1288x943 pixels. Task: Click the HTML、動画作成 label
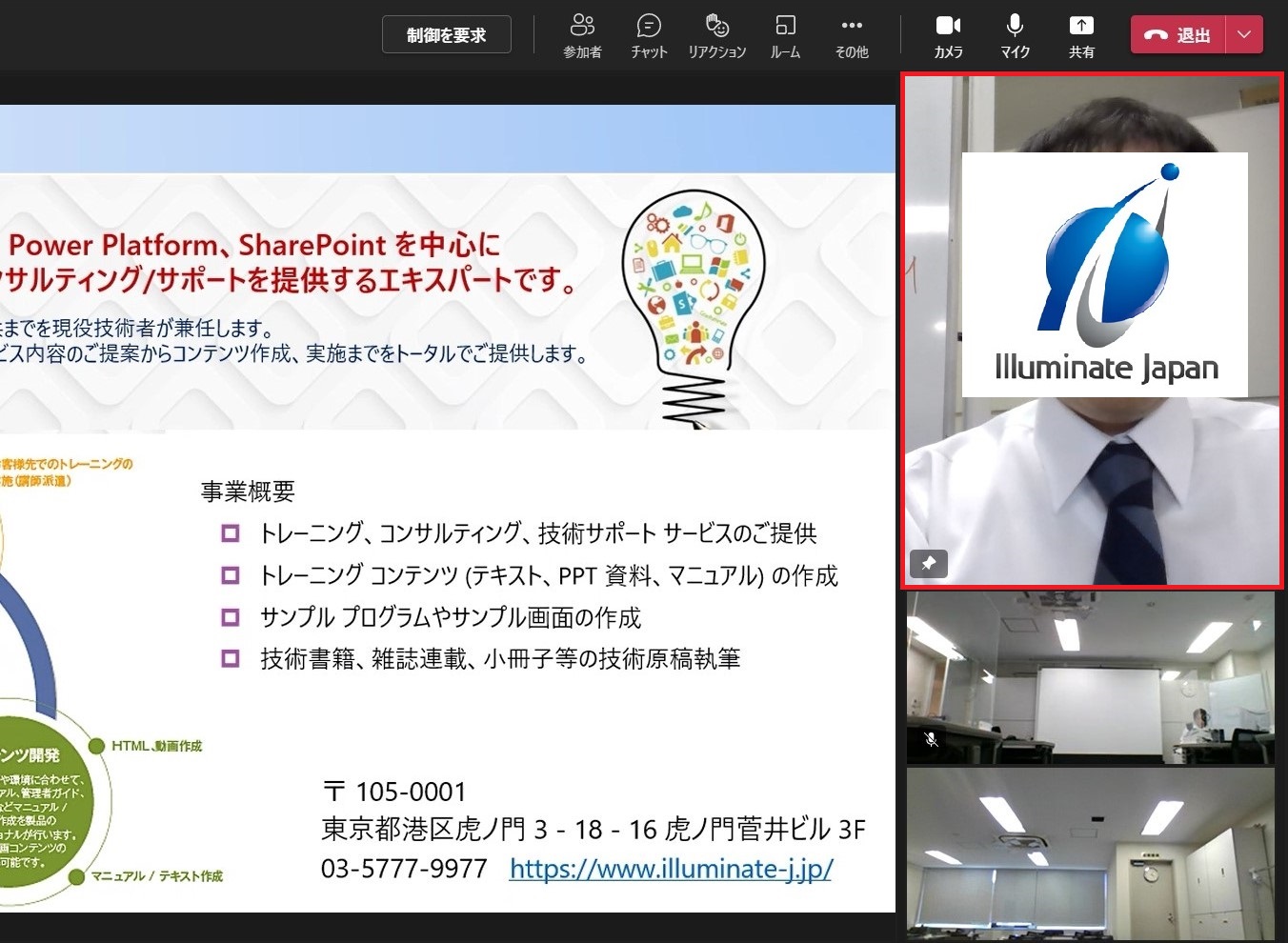[156, 746]
